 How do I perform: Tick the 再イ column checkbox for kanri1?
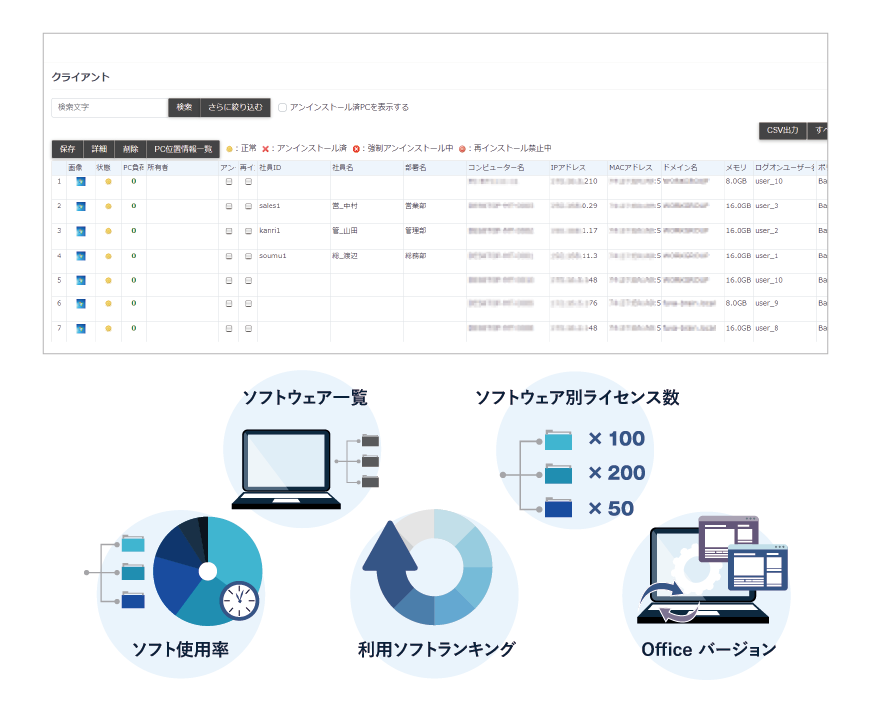248,231
